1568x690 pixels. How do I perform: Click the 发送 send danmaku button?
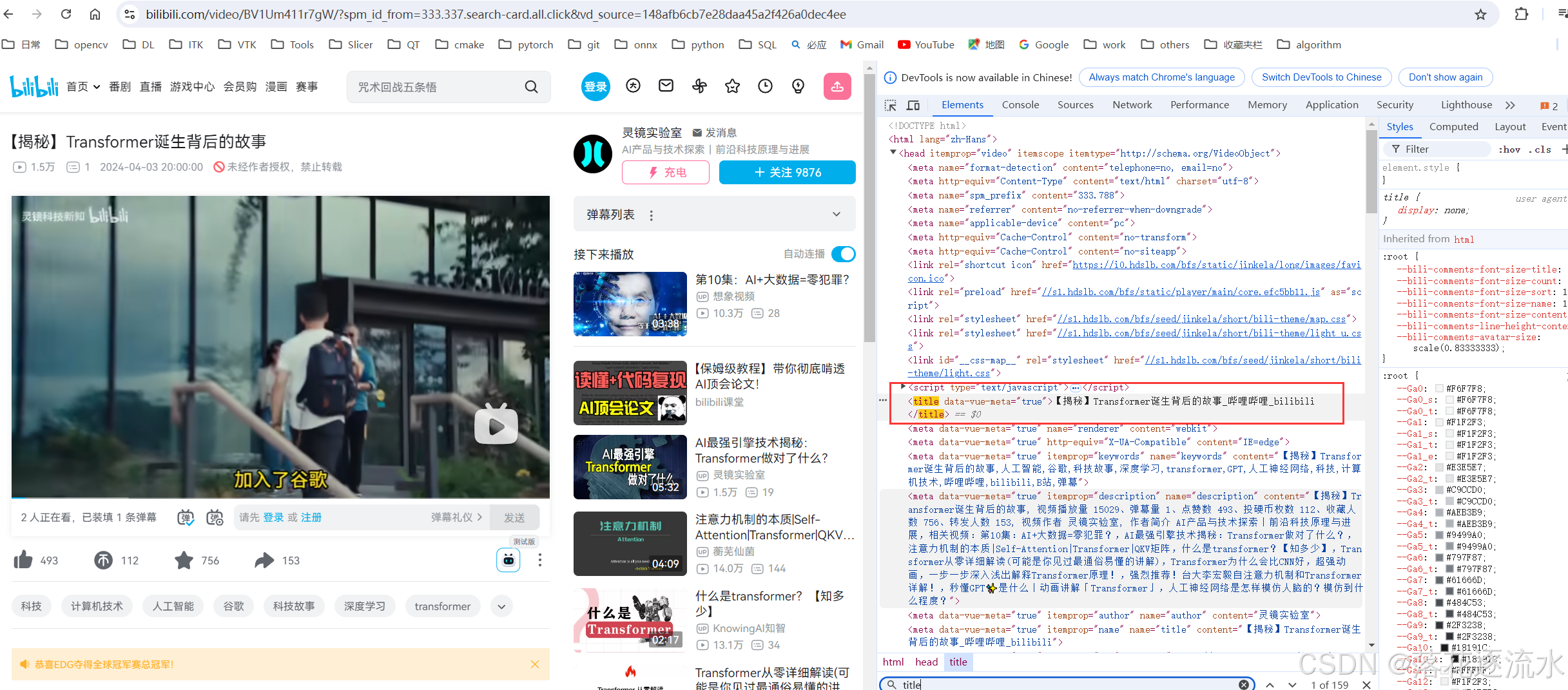pyautogui.click(x=514, y=517)
